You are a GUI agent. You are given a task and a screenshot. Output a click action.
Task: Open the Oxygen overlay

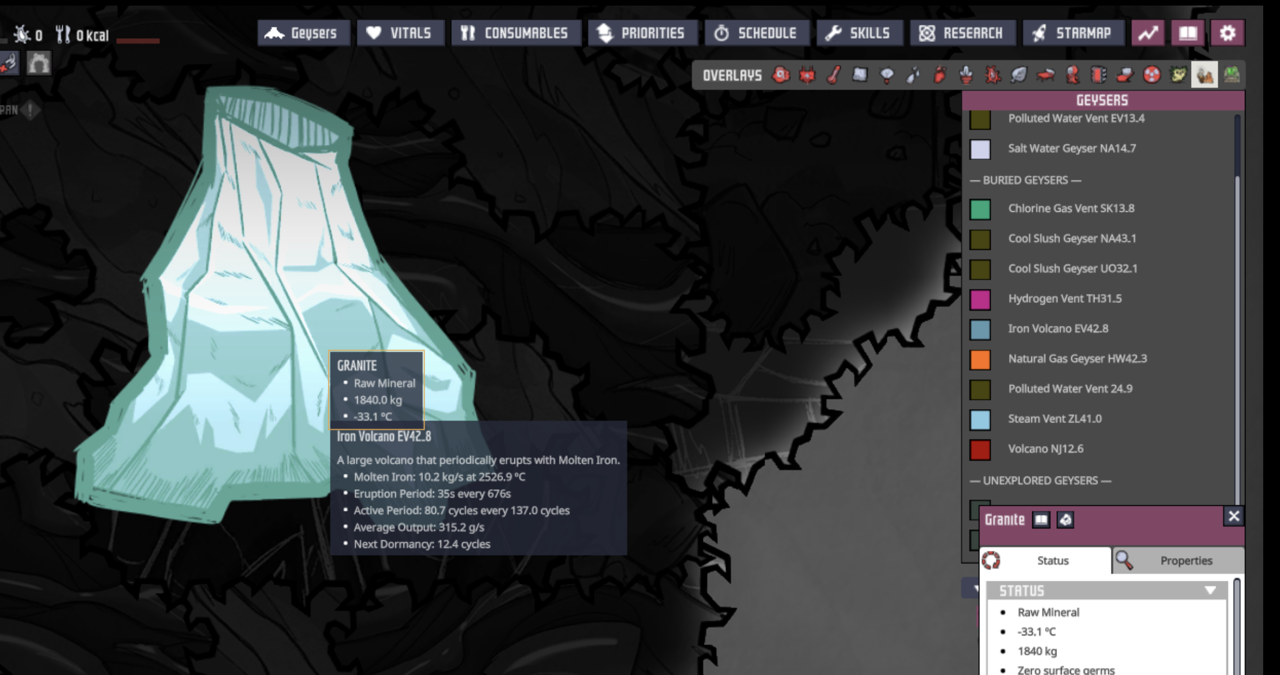781,75
